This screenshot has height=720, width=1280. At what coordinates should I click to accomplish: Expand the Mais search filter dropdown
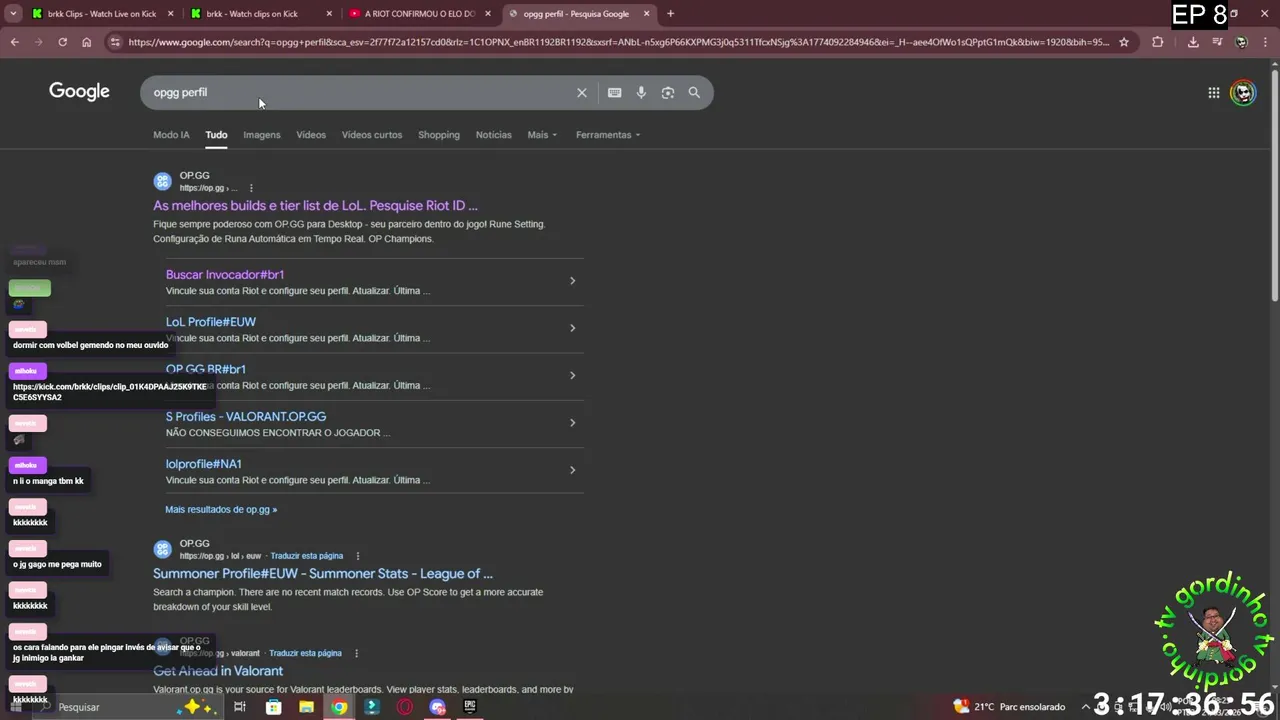(542, 135)
